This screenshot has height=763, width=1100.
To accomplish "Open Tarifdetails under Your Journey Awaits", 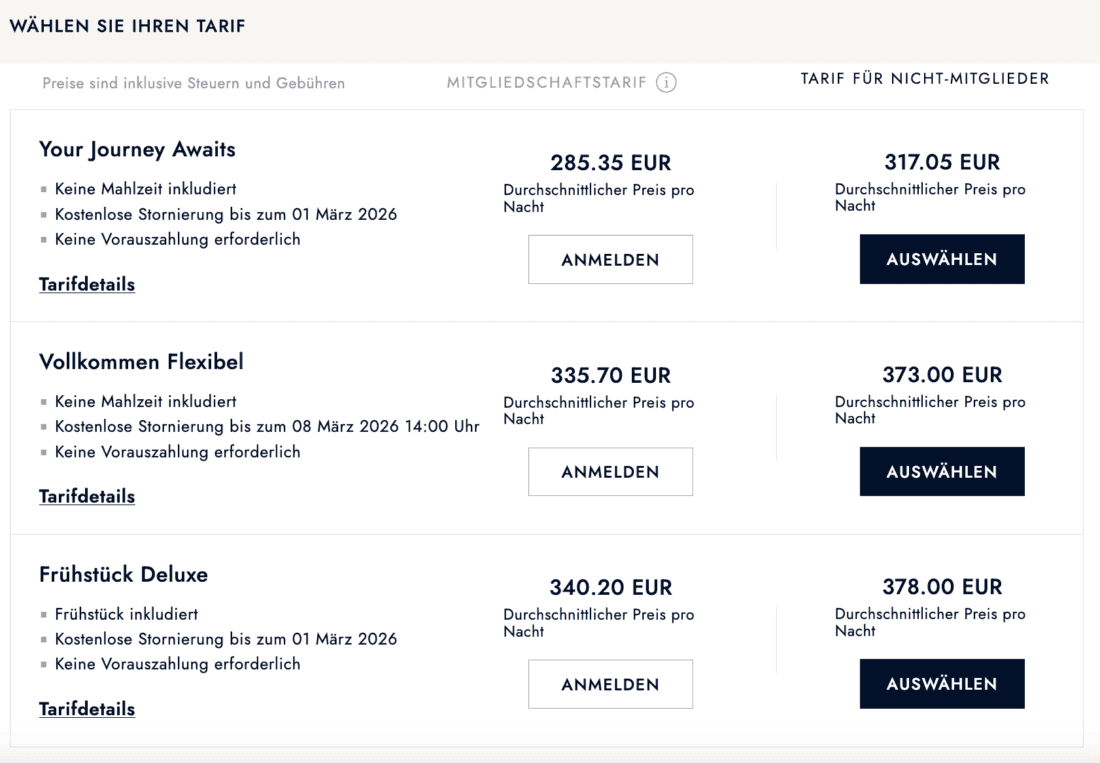I will pos(87,285).
